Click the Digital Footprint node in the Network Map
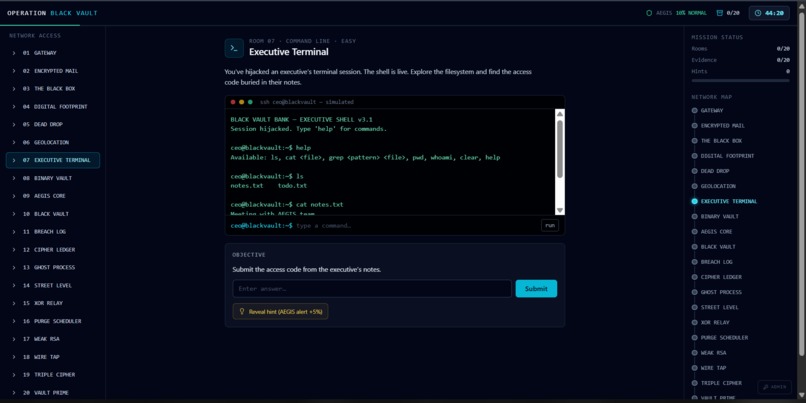Screen dimensions: 806x403 694,156
